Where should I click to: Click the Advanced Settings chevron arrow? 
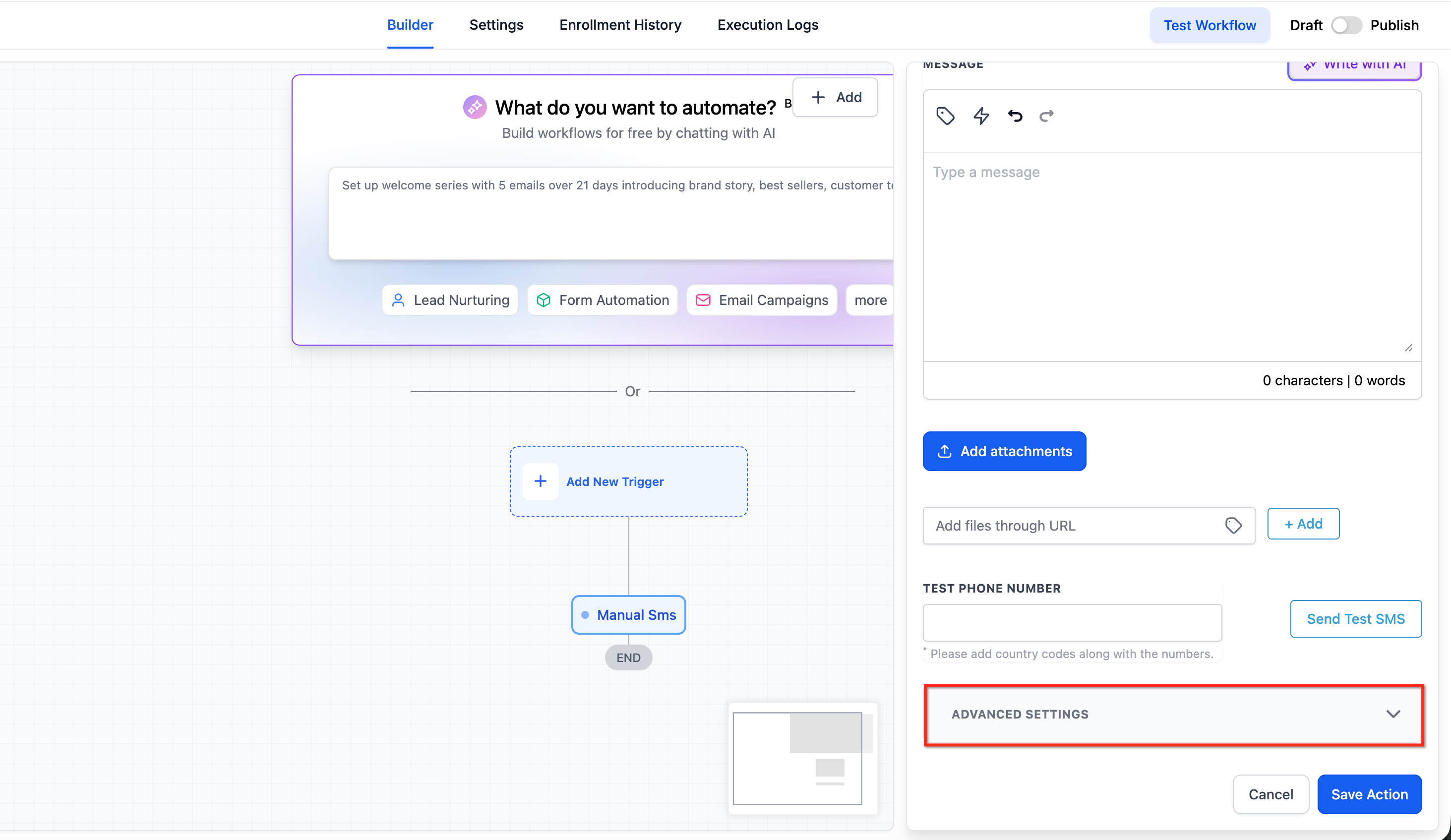(x=1393, y=714)
